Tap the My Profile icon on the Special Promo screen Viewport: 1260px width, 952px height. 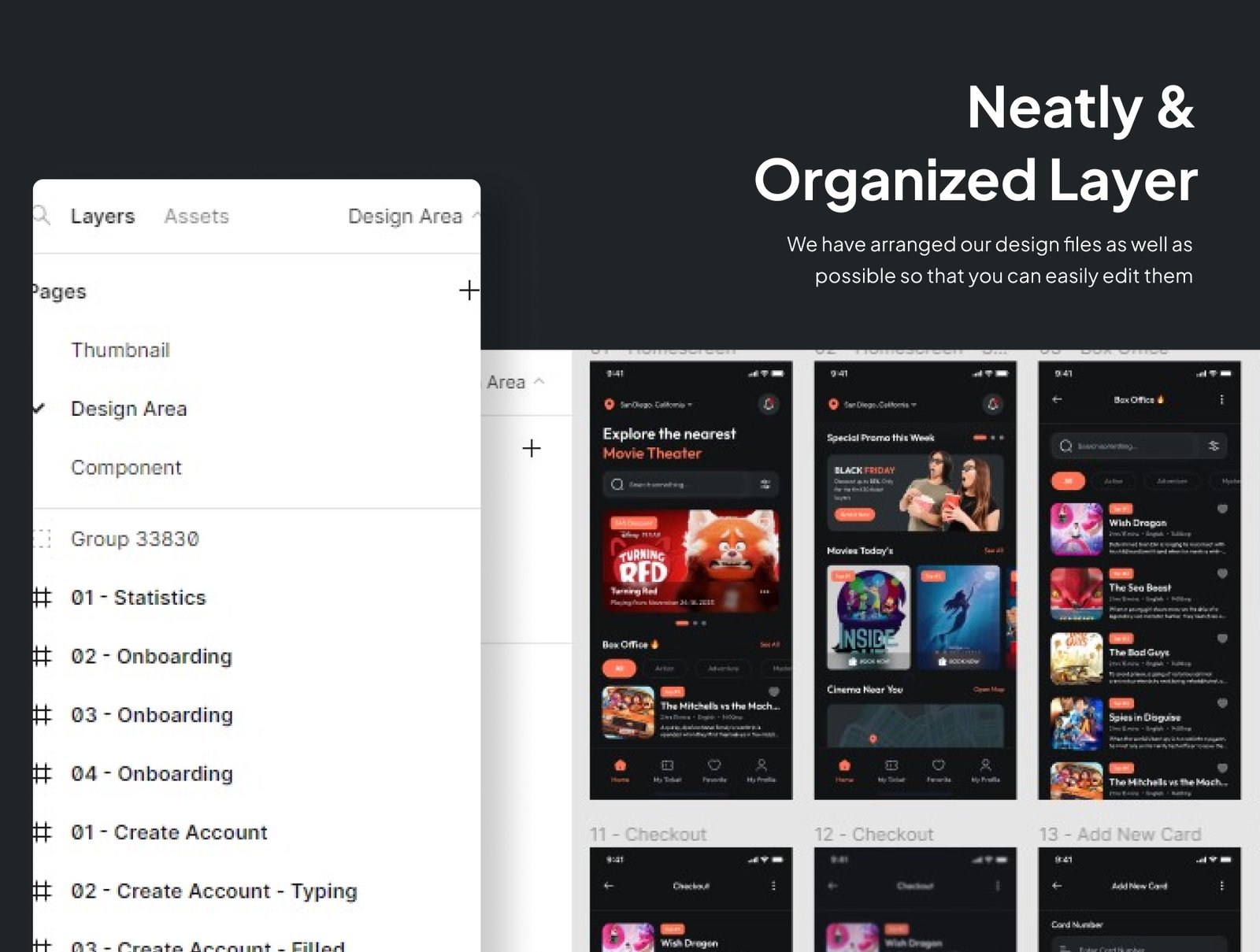985,769
